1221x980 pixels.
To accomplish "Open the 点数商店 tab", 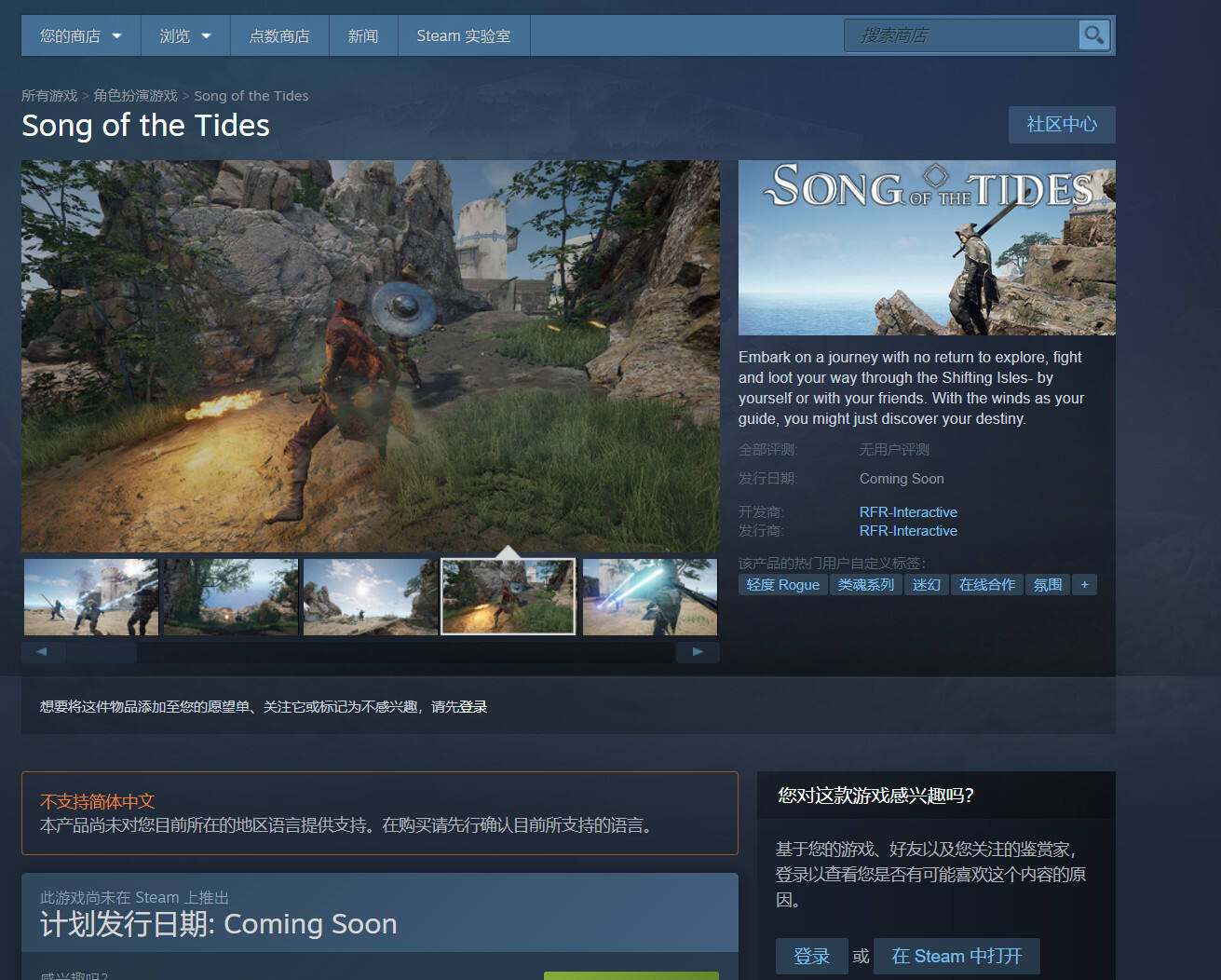I will point(279,35).
